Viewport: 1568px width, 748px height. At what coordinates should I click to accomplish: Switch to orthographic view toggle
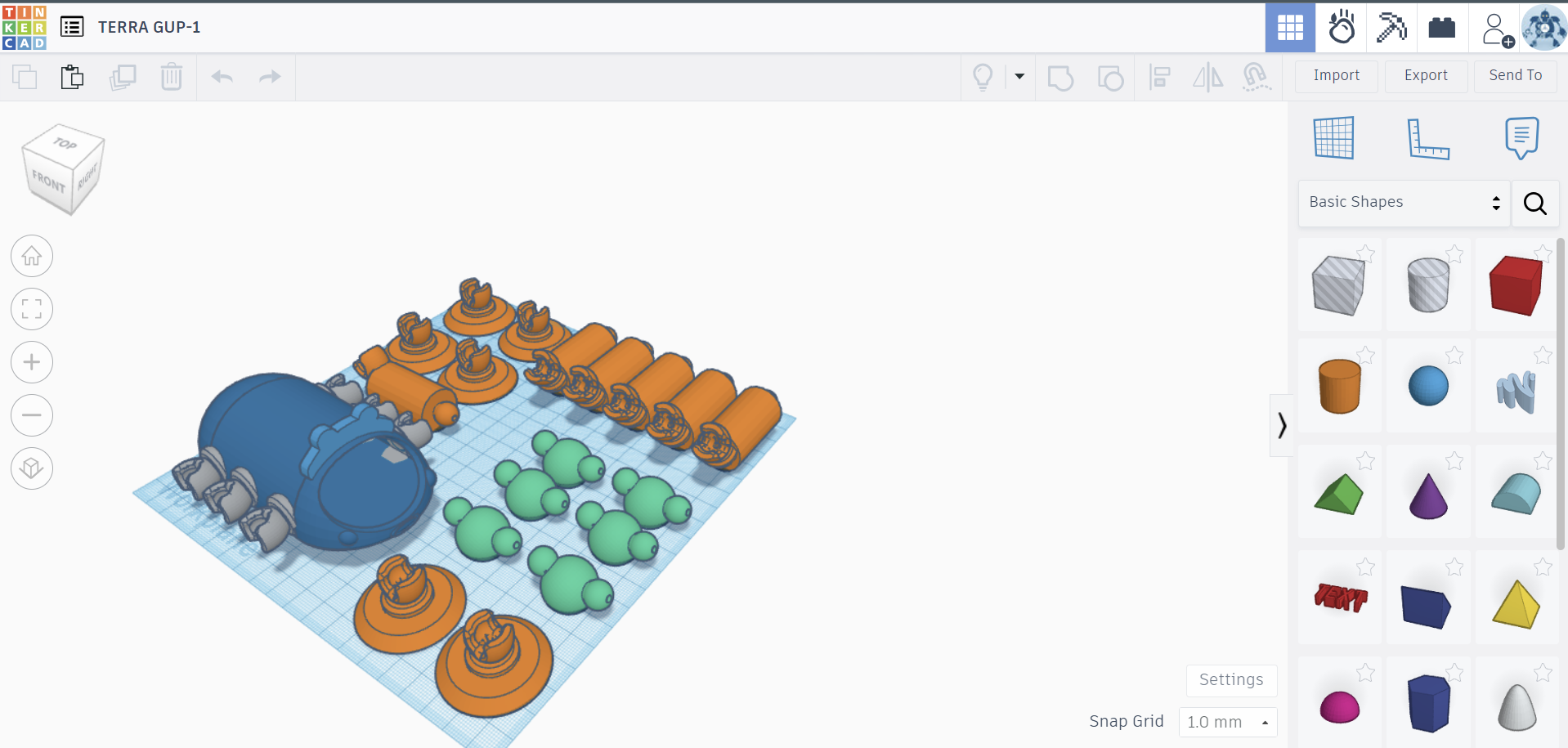[32, 468]
